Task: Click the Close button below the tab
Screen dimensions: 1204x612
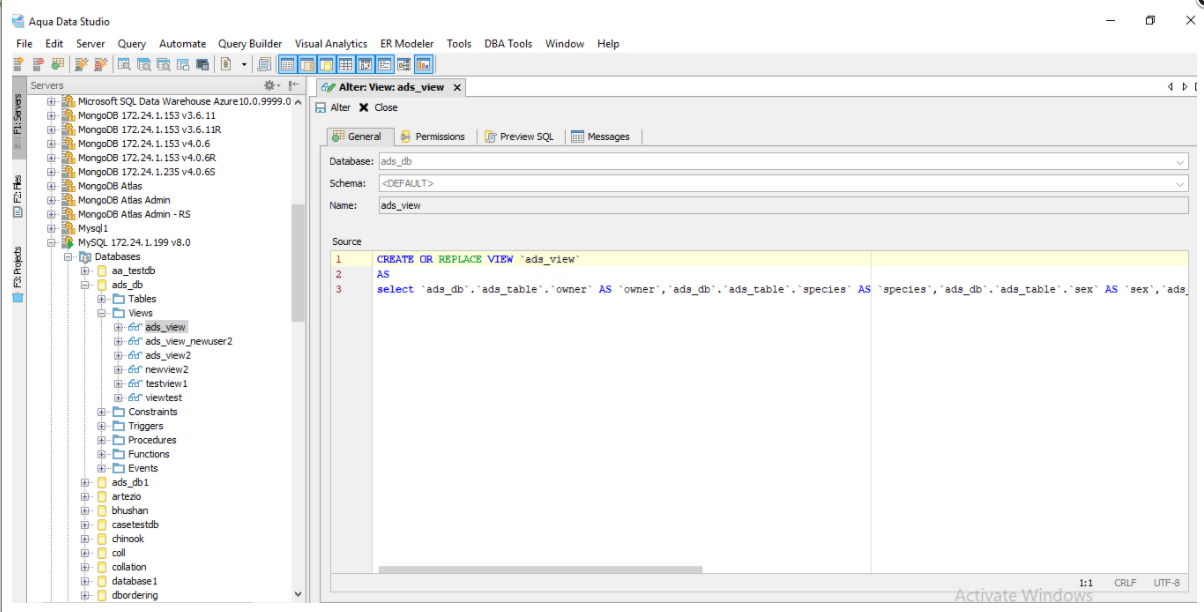Action: pyautogui.click(x=378, y=107)
